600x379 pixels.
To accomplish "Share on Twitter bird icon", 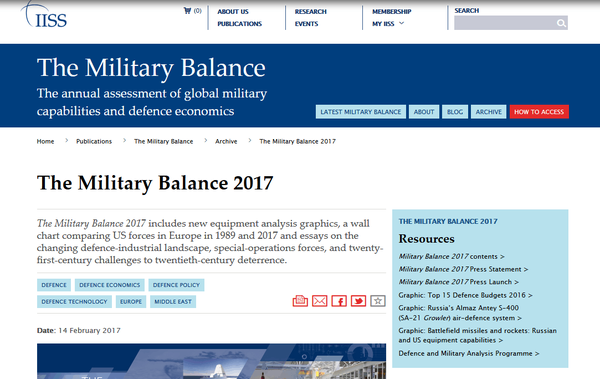I will click(x=359, y=301).
